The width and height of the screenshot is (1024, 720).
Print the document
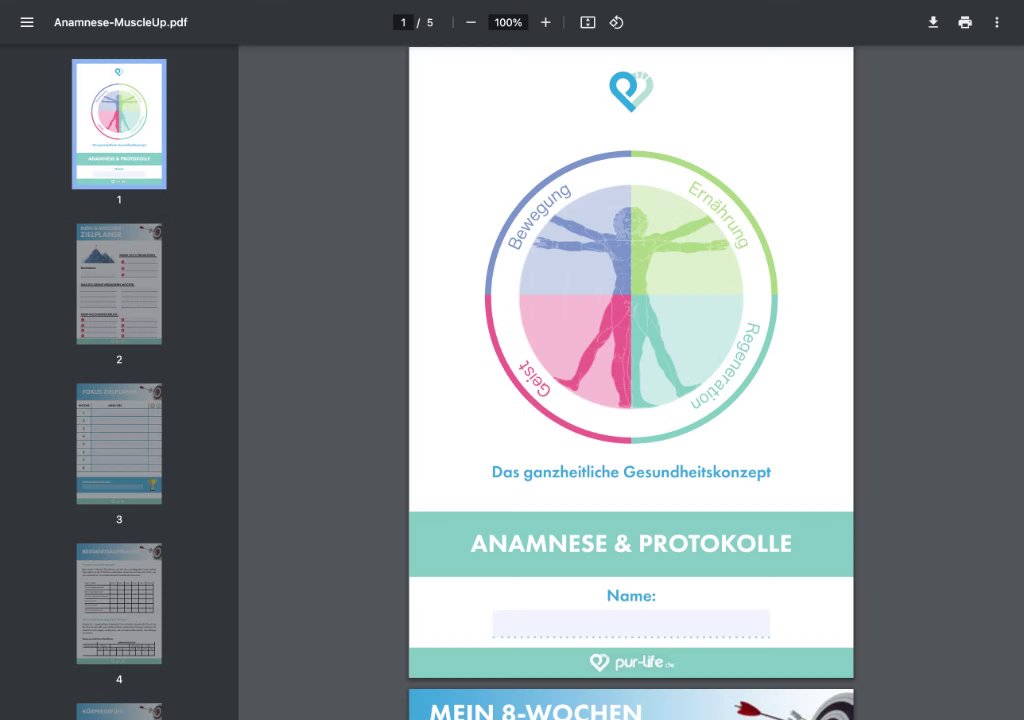coord(965,22)
